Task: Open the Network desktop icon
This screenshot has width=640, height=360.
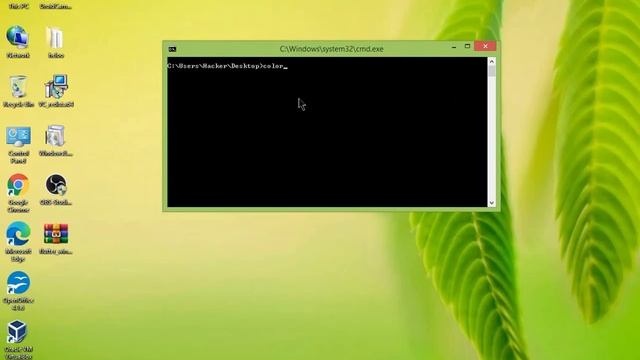Action: [x=18, y=41]
